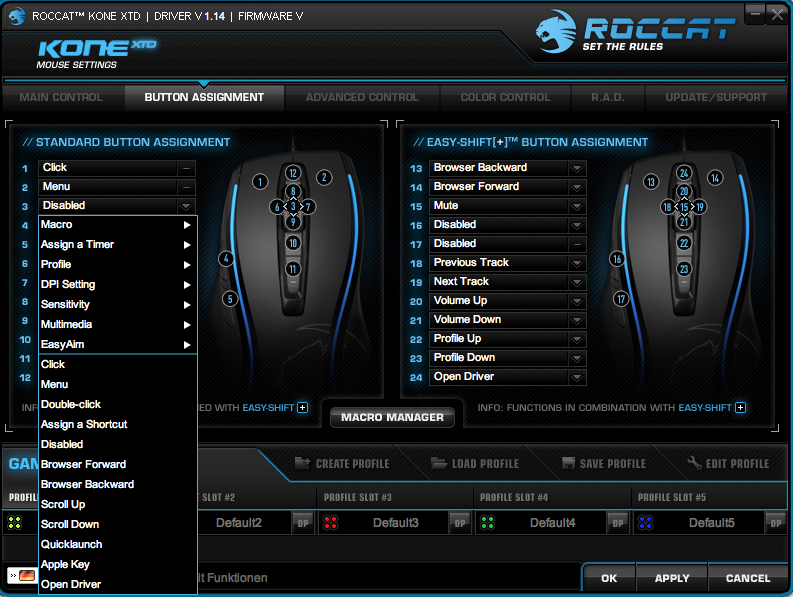
Task: Click marker 11 on left mouse diagram
Action: point(293,269)
